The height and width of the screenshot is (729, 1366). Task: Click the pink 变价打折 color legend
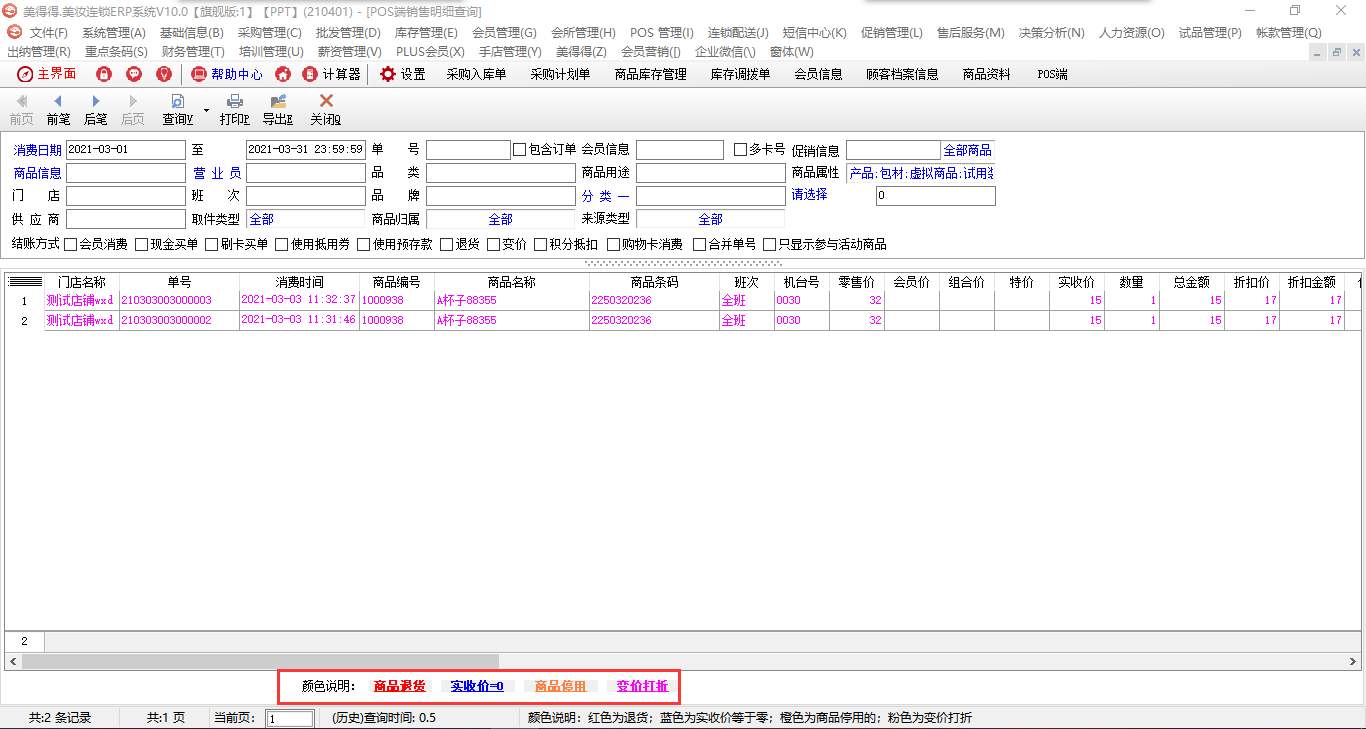642,686
